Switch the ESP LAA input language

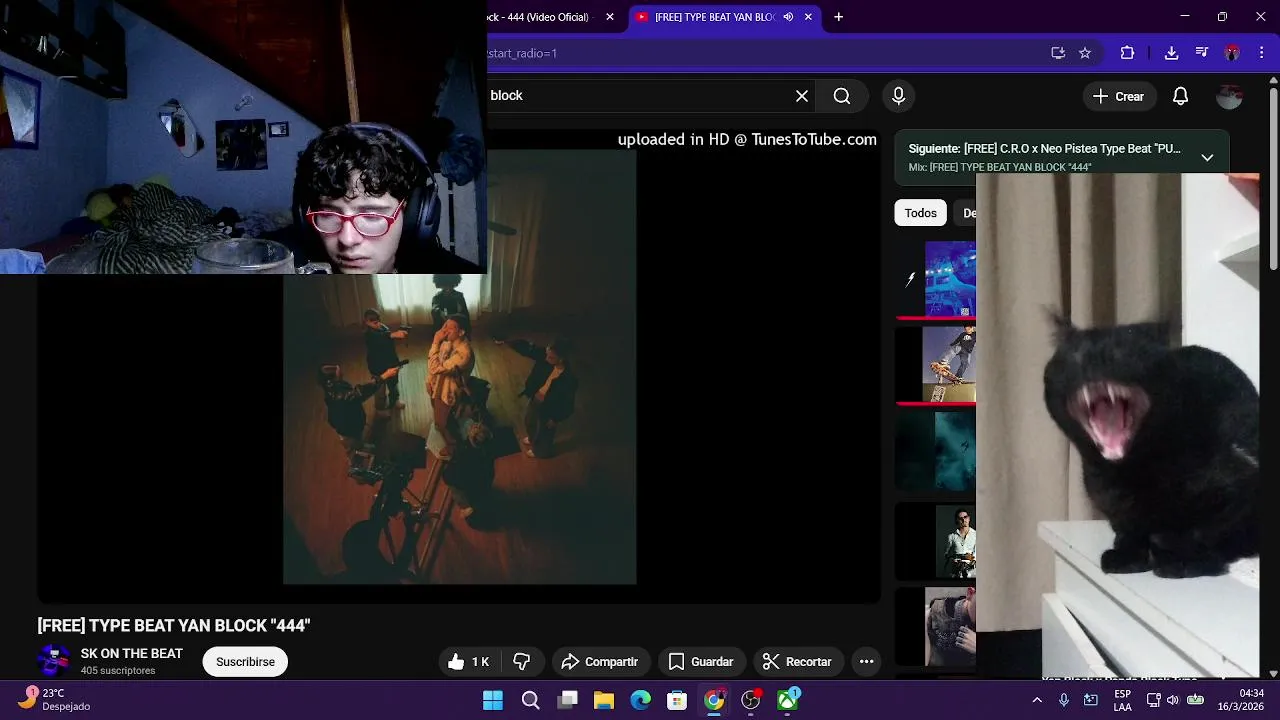point(1123,700)
